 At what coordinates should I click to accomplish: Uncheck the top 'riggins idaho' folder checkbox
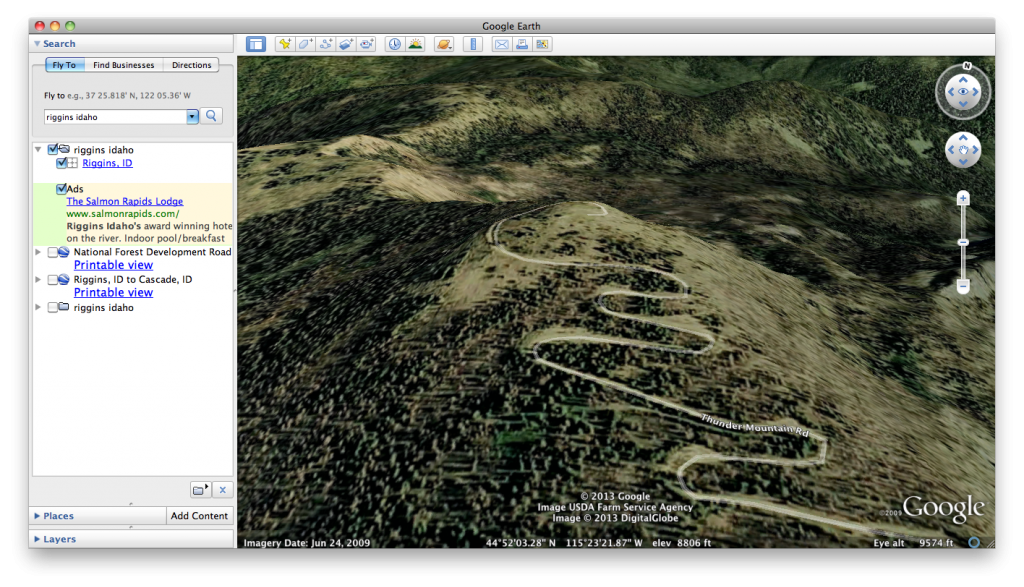pos(53,150)
